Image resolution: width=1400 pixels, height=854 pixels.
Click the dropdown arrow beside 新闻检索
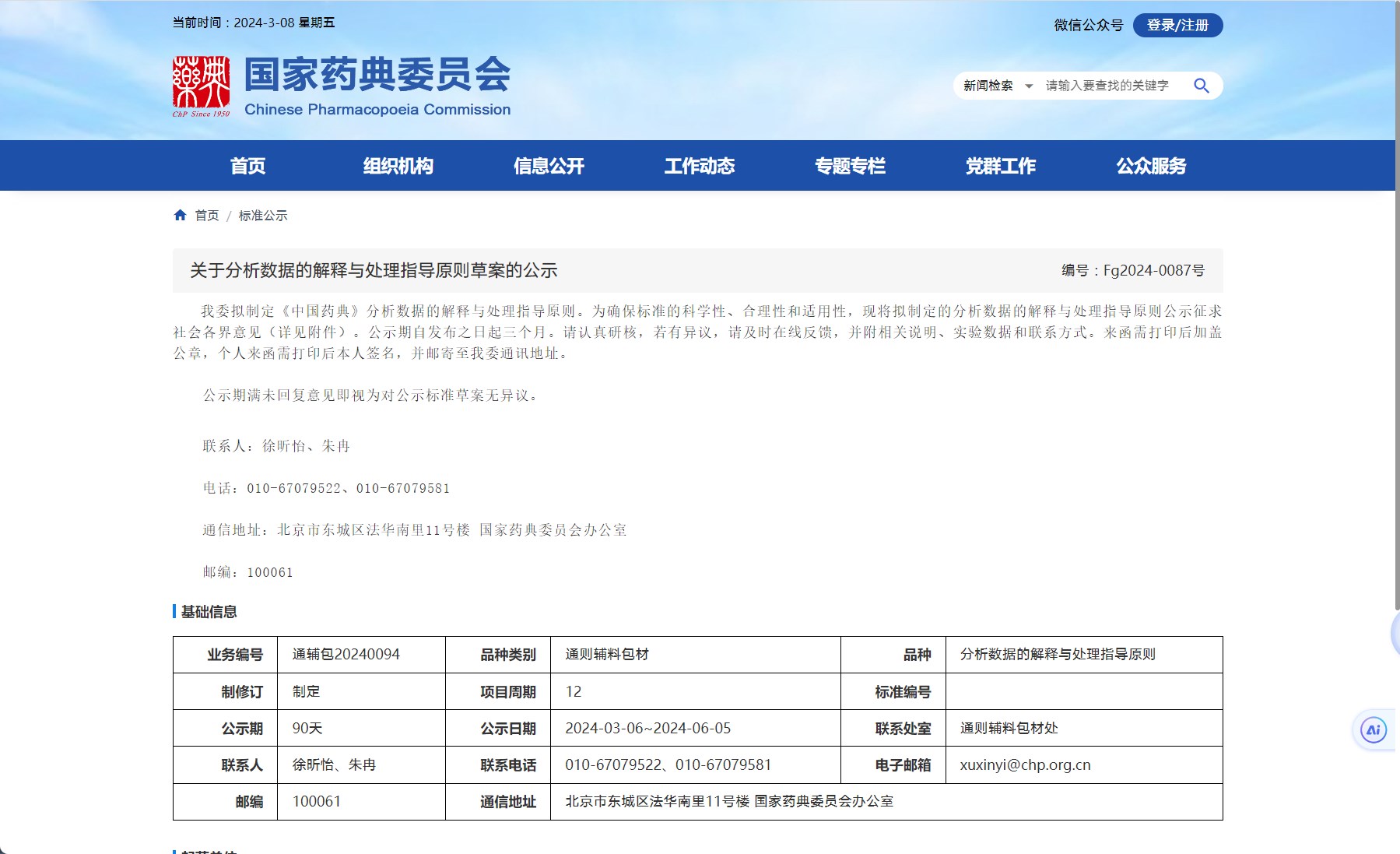click(x=1029, y=86)
